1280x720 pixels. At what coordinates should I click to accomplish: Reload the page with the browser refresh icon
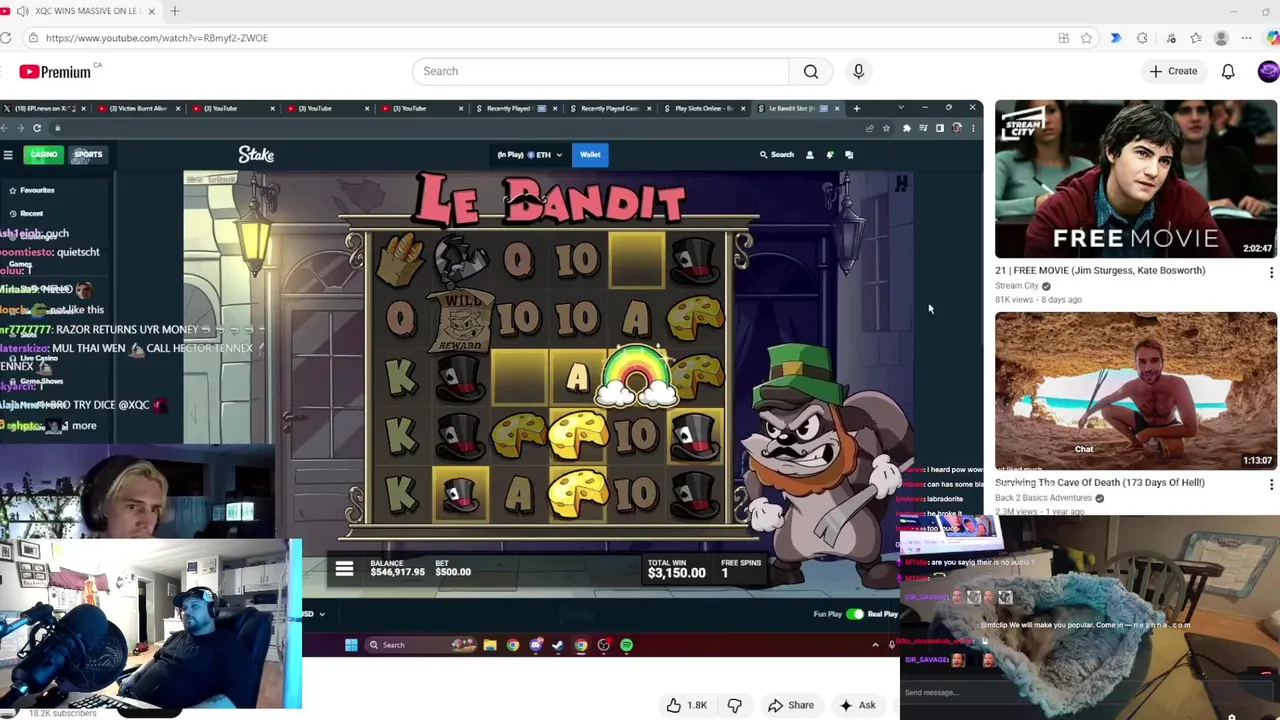click(x=6, y=38)
